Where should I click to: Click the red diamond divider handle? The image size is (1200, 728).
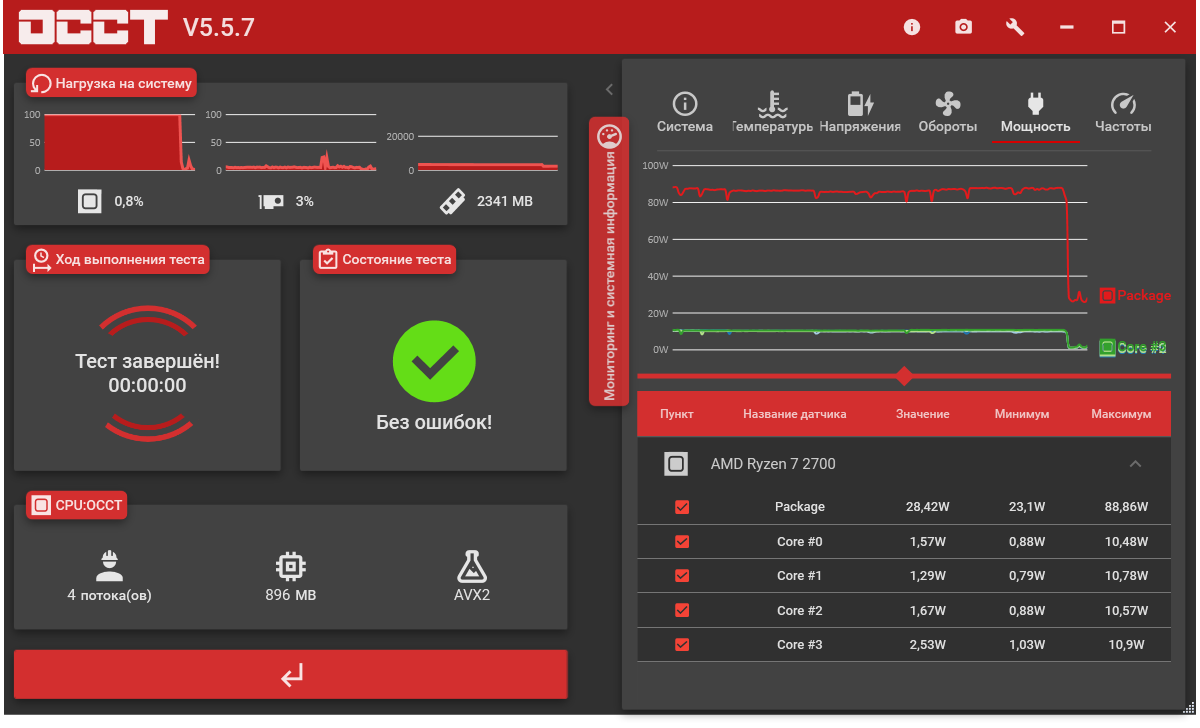point(904,376)
